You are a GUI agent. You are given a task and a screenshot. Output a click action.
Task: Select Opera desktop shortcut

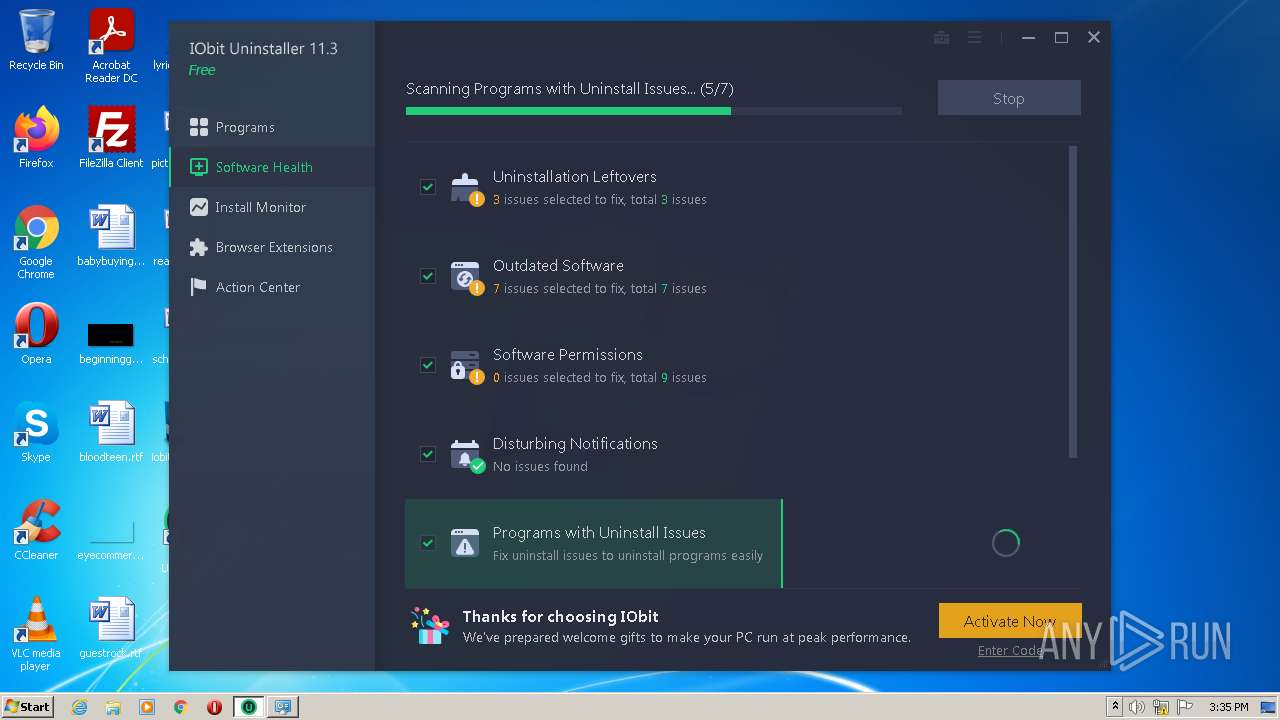[36, 334]
